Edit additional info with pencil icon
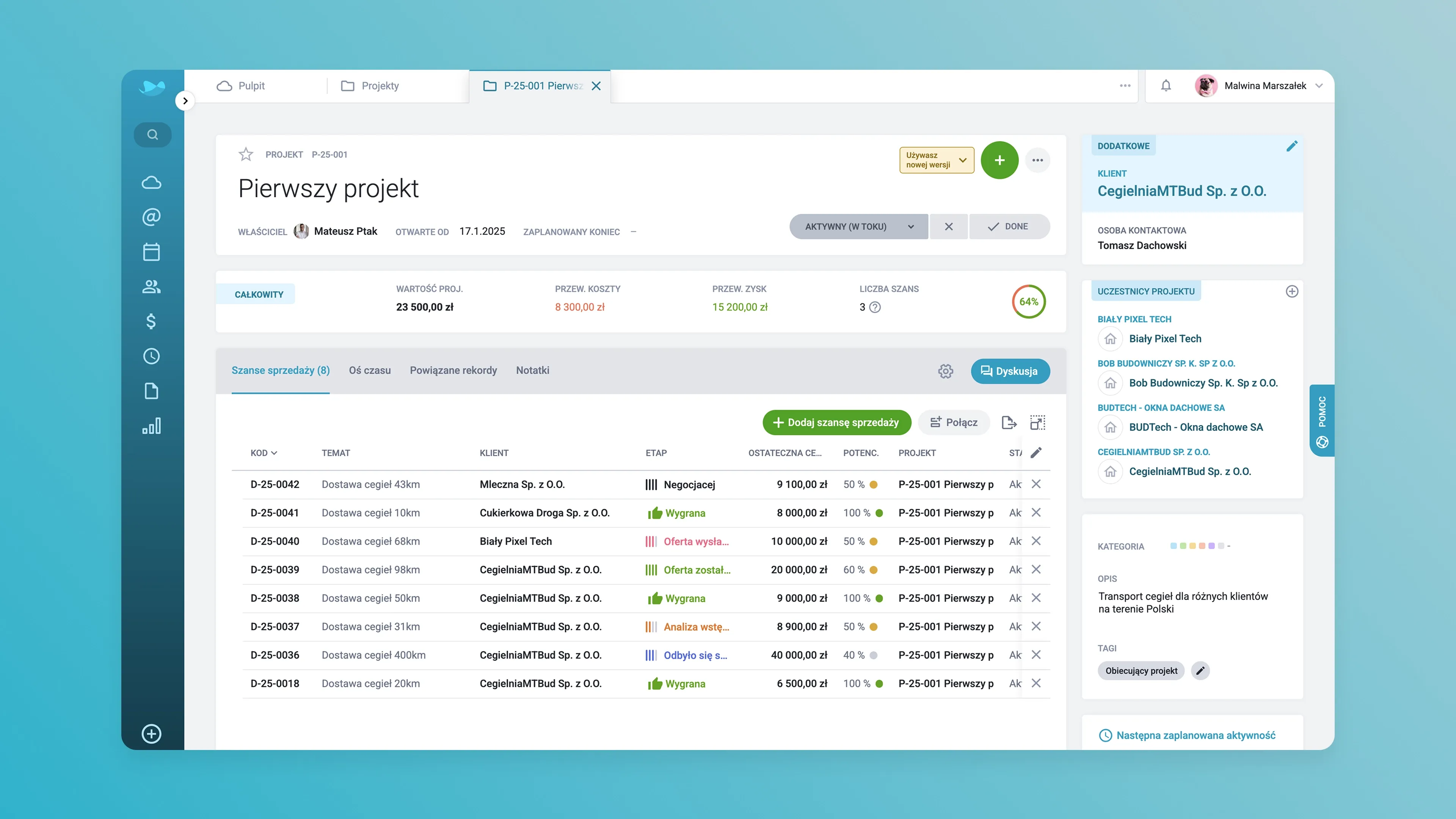Screen dimensions: 1456x819 pos(1291,146)
